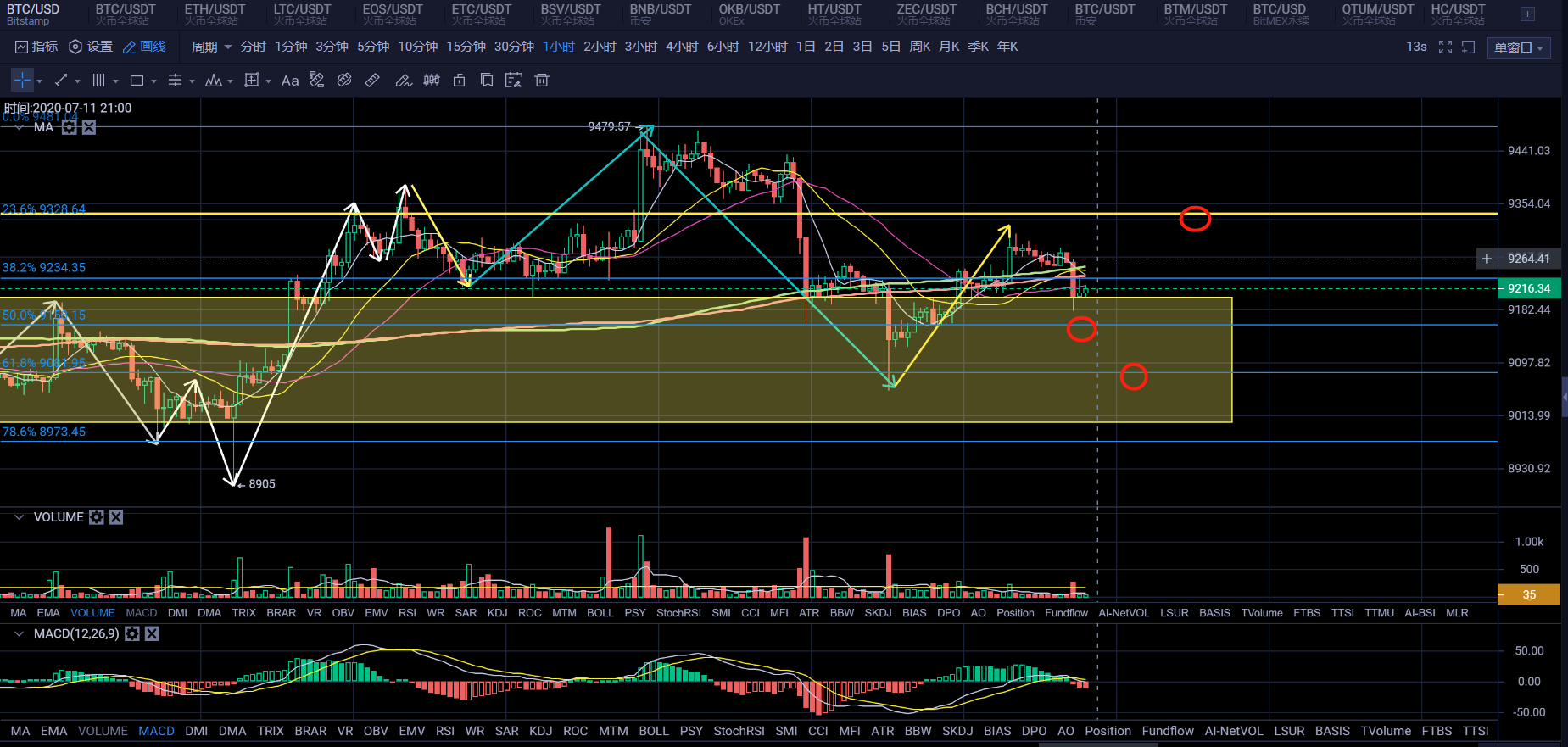The width and height of the screenshot is (1568, 747).
Task: Click the plus marker on price axis
Action: [1487, 259]
